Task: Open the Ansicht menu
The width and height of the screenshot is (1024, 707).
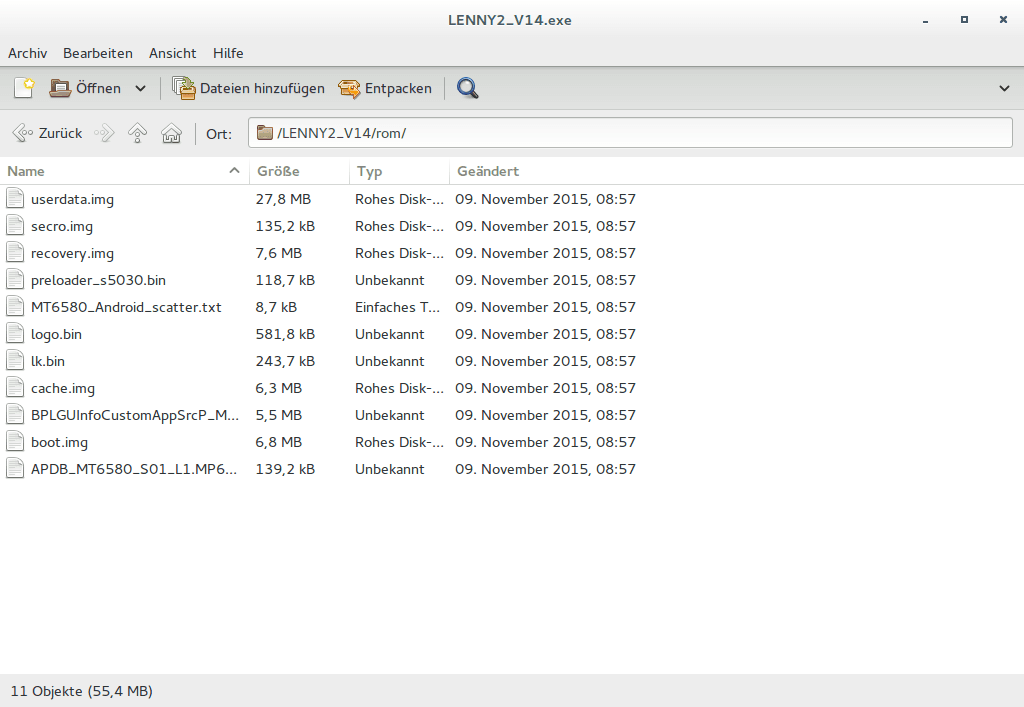Action: [173, 53]
